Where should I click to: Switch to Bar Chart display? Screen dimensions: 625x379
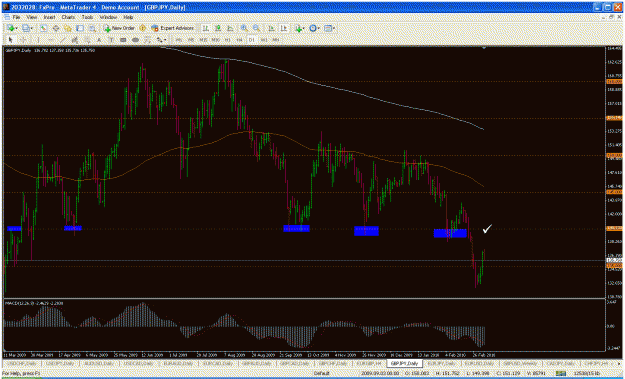(205, 28)
